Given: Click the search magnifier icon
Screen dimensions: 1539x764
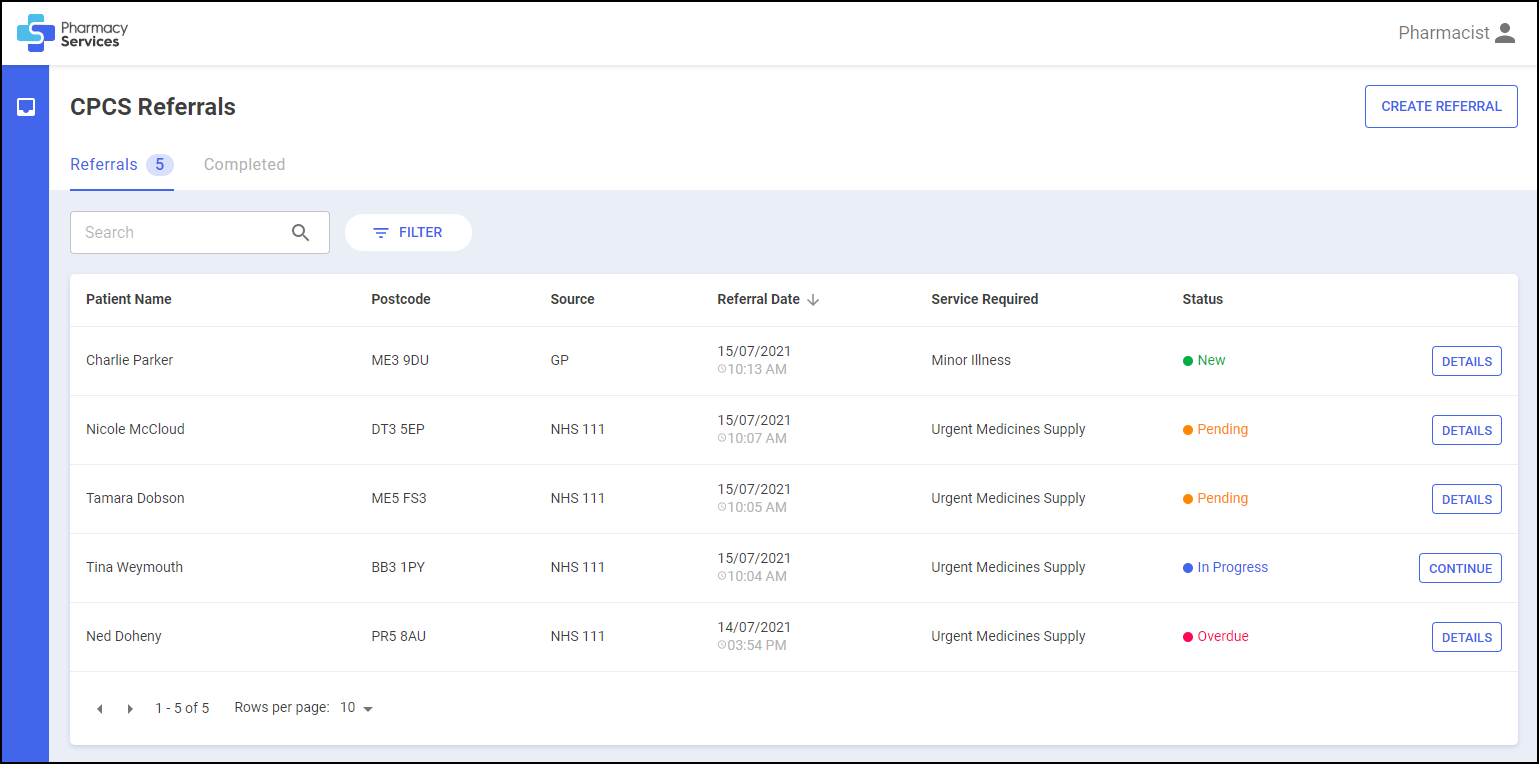Looking at the screenshot, I should tap(301, 233).
